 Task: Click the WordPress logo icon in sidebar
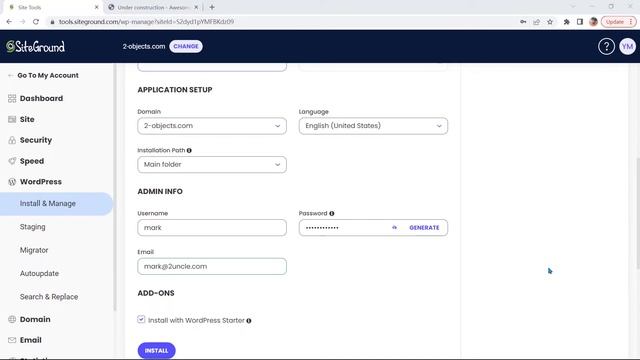(12, 182)
